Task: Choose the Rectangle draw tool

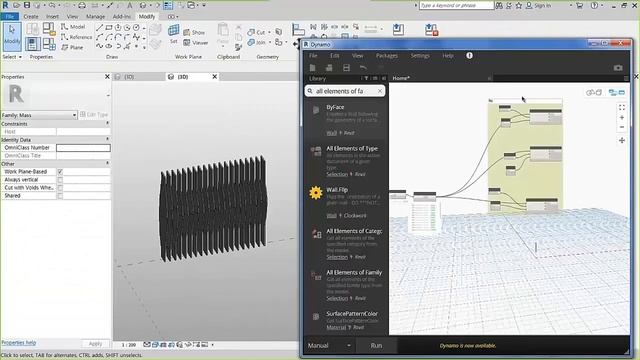Action: 109,28
